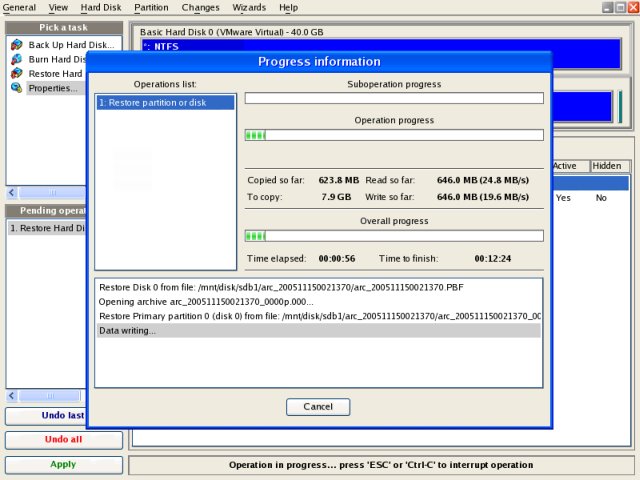
Task: Click Pick a task horizontal scrollbar thumb
Action: [52, 192]
